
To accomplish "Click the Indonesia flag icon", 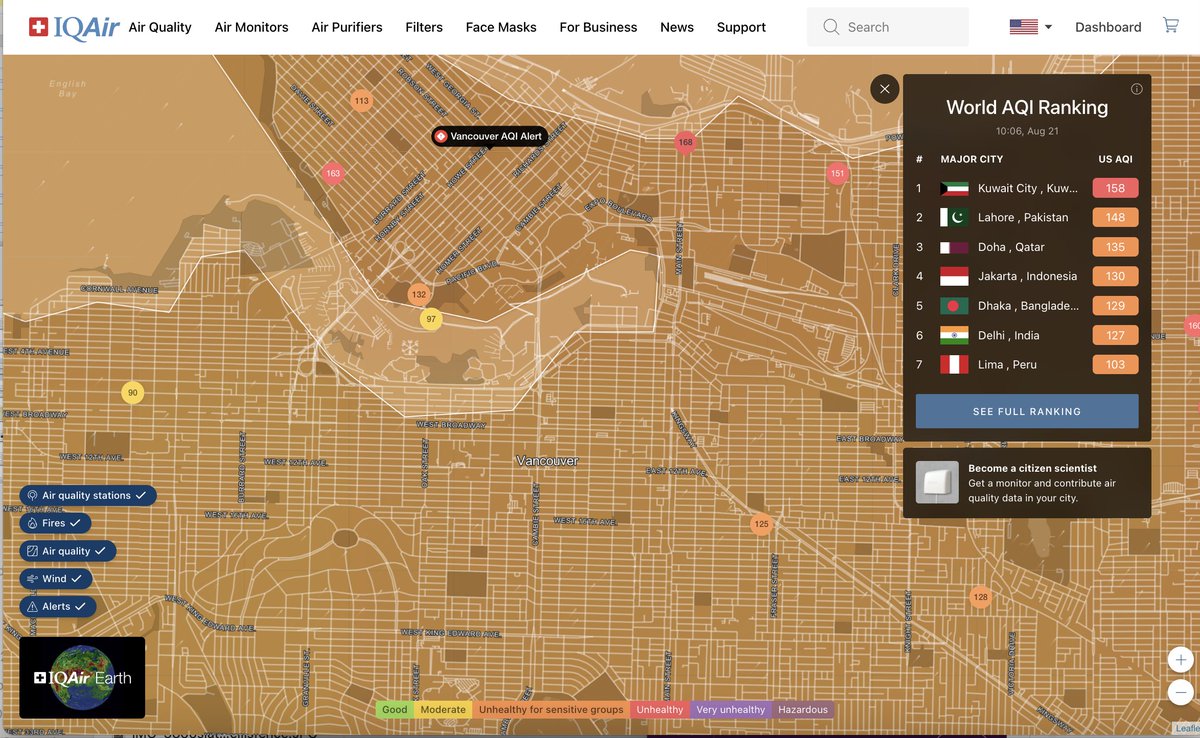I will tap(954, 276).
